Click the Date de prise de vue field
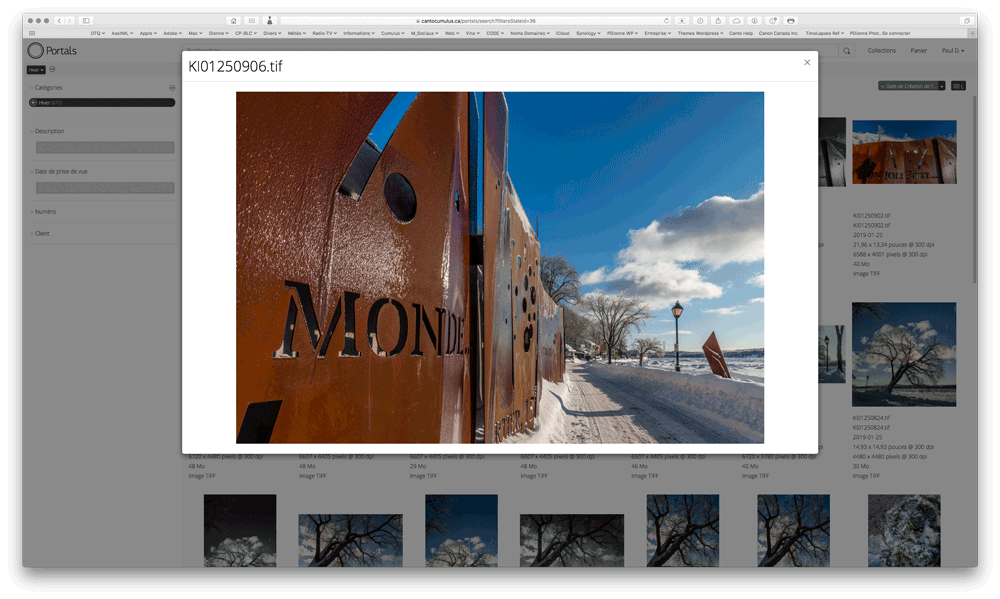1000x599 pixels. pyautogui.click(x=105, y=188)
